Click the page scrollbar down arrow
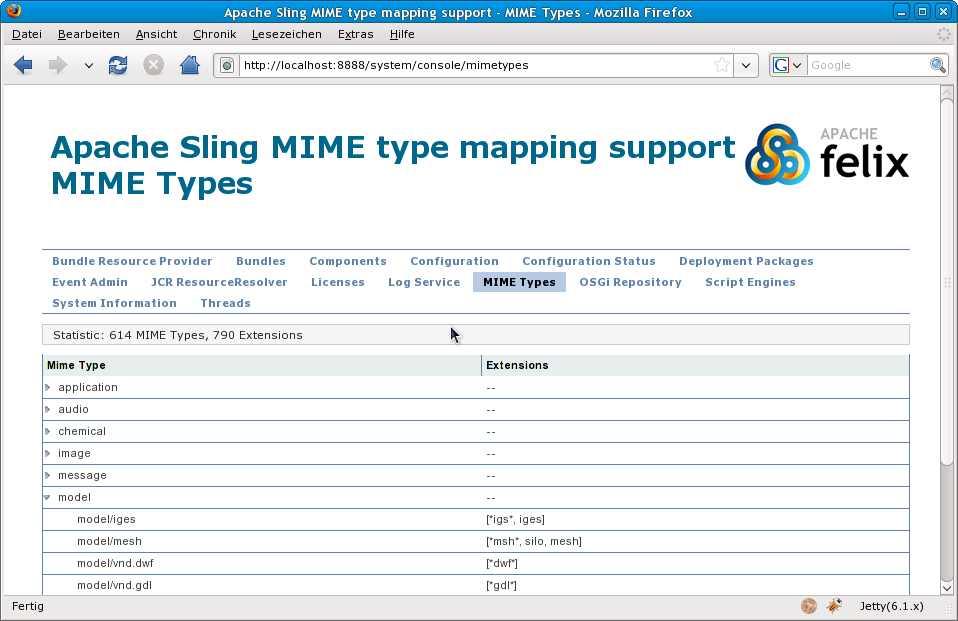 (x=947, y=588)
